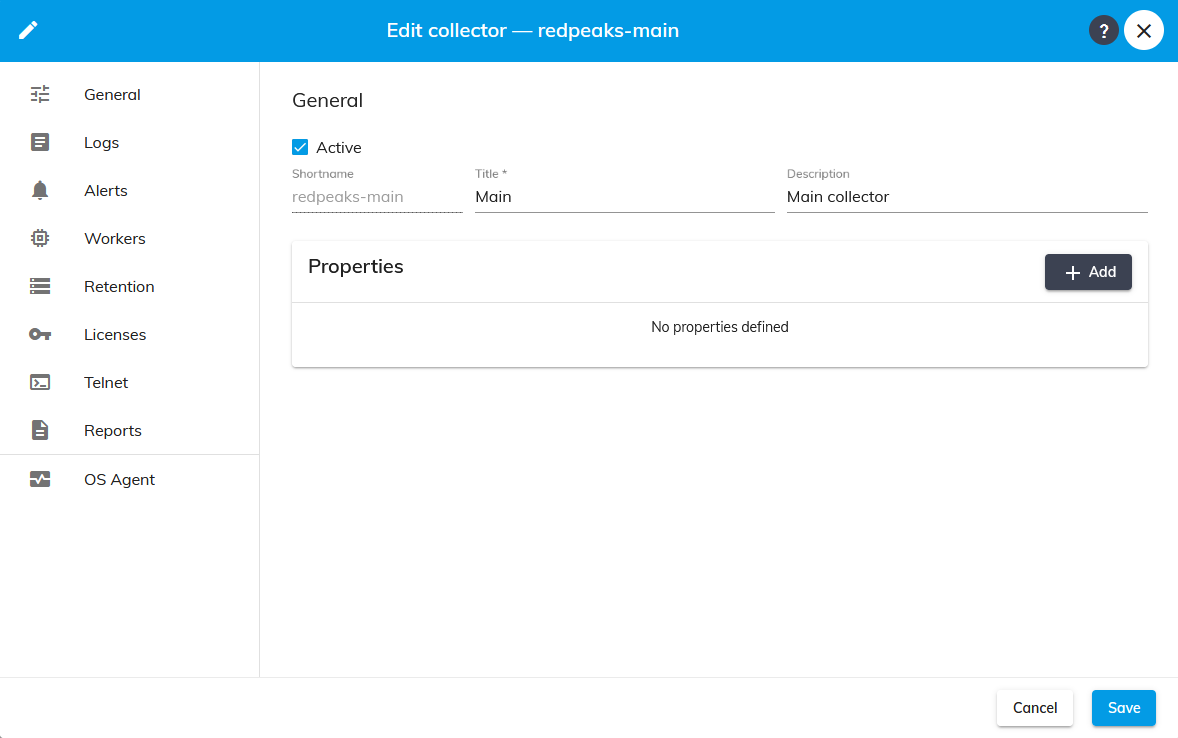Click the Retention storage icon
This screenshot has width=1178, height=738.
[40, 286]
